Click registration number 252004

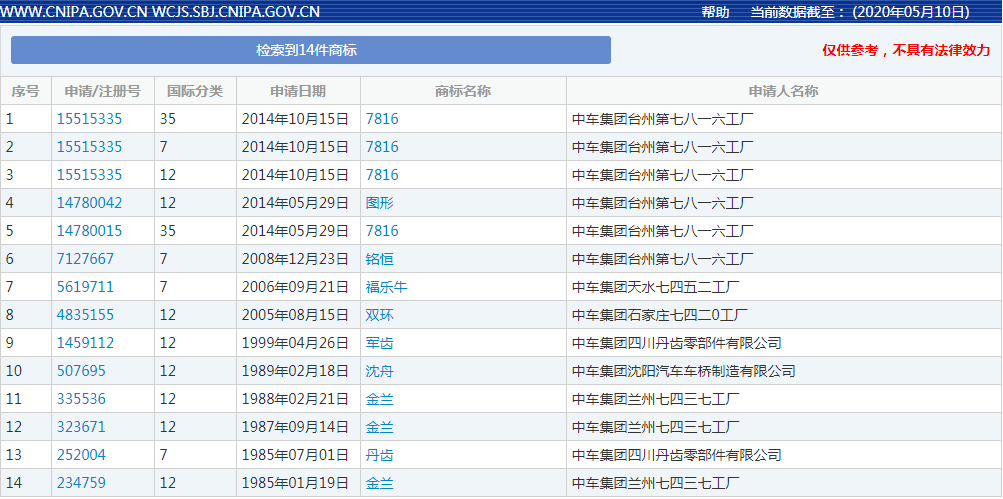(81, 455)
